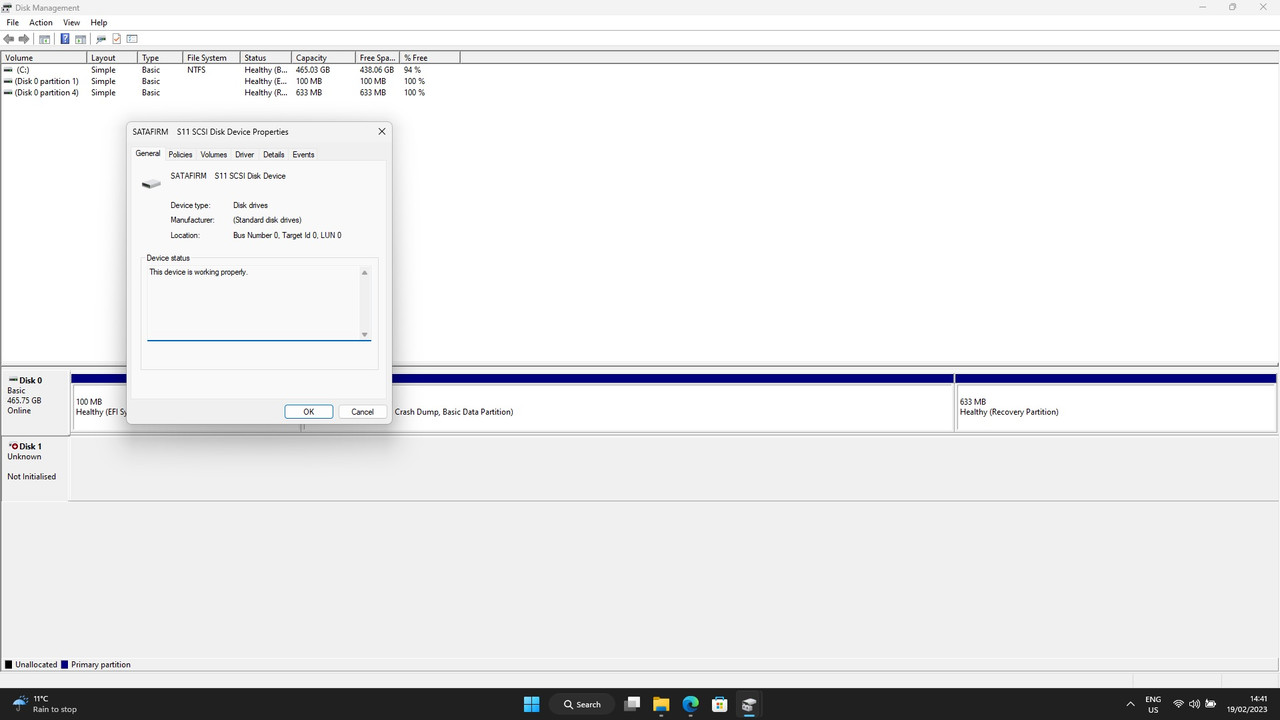Open the Action menu

(41, 22)
